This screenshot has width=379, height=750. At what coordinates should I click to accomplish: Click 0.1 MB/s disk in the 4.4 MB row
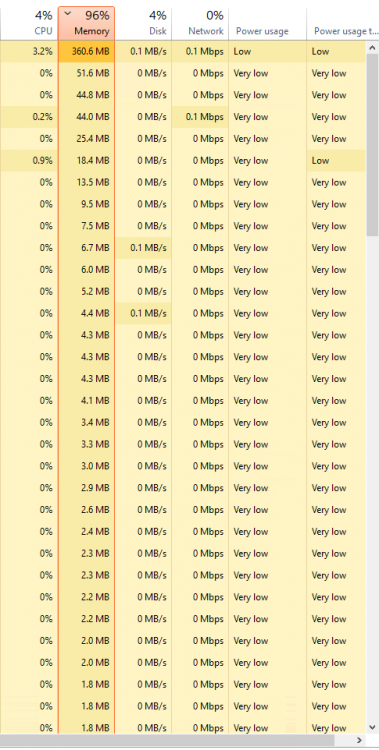(x=148, y=313)
